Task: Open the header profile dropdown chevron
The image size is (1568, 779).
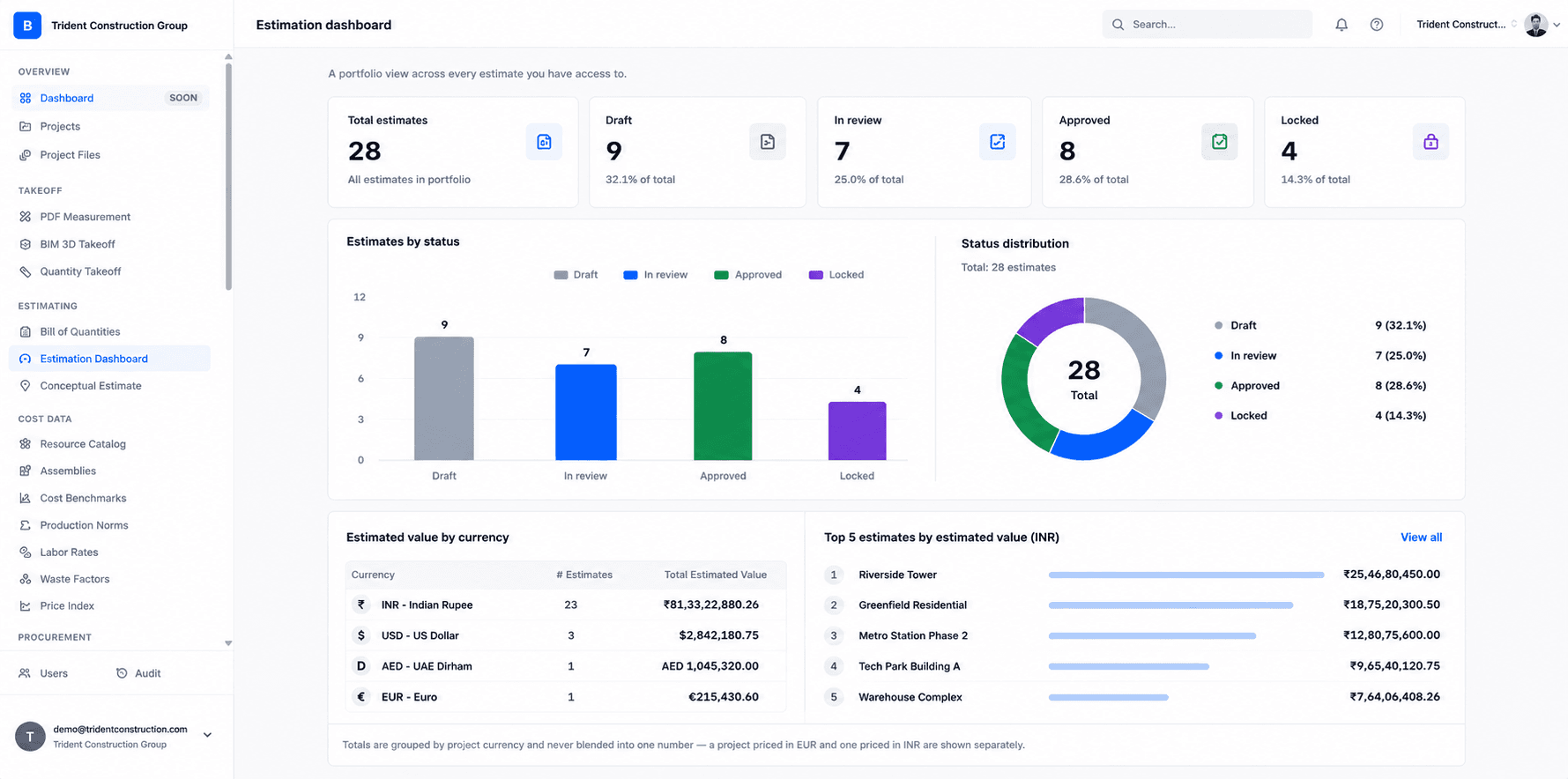Action: tap(1557, 25)
